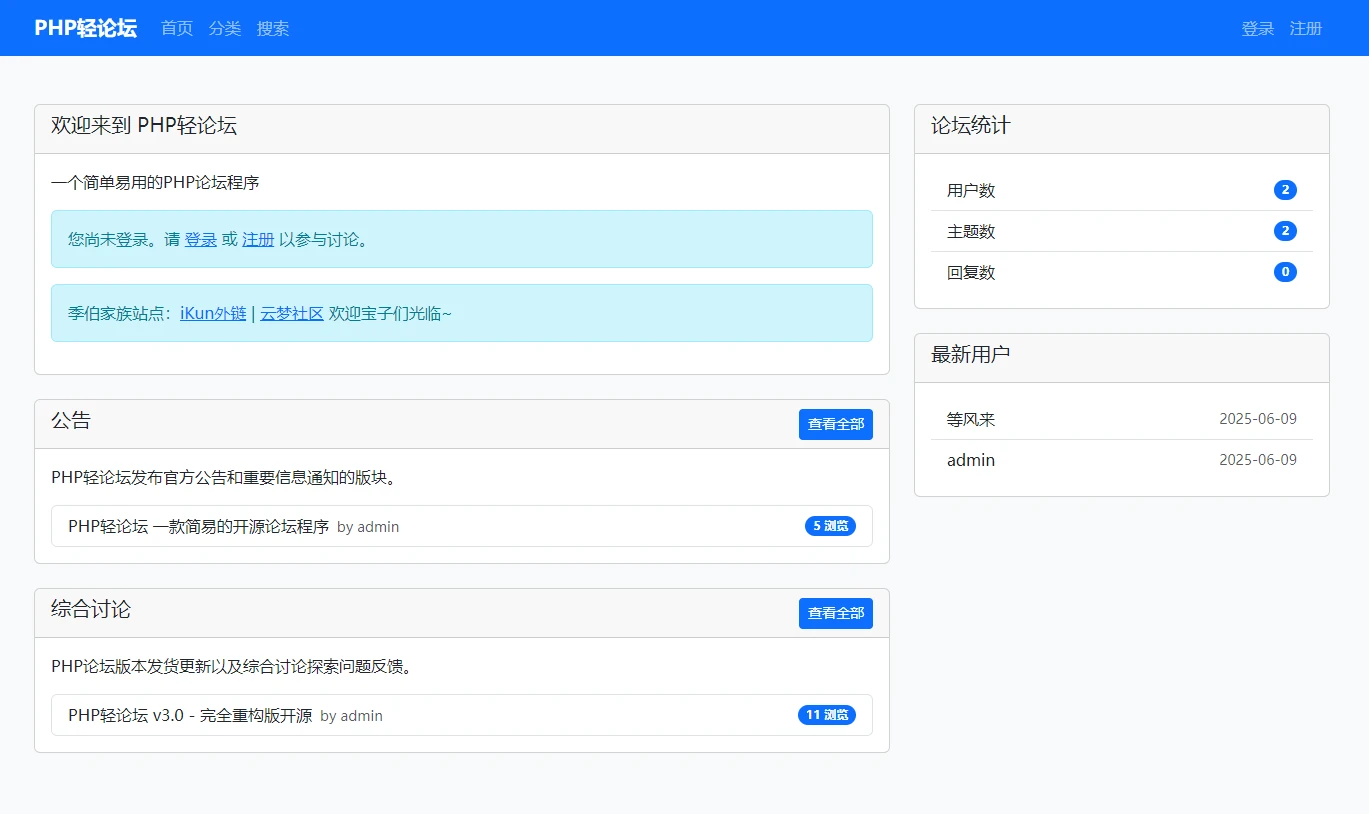This screenshot has width=1369, height=814.
Task: Click user 等风来 in 最新用户
Action: click(971, 419)
